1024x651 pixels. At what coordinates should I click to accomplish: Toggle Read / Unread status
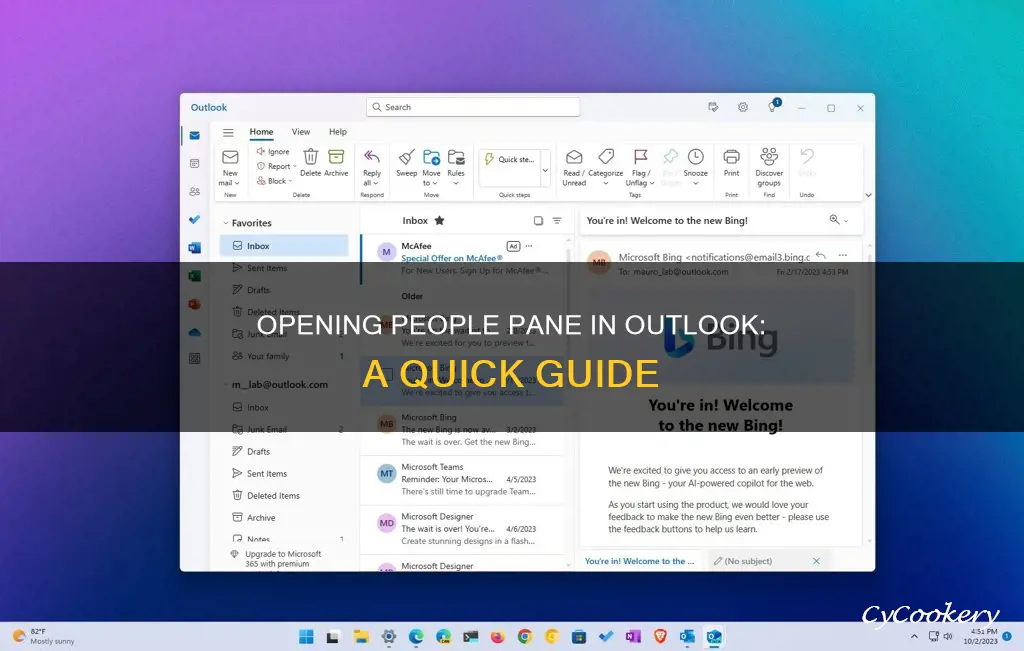point(574,167)
